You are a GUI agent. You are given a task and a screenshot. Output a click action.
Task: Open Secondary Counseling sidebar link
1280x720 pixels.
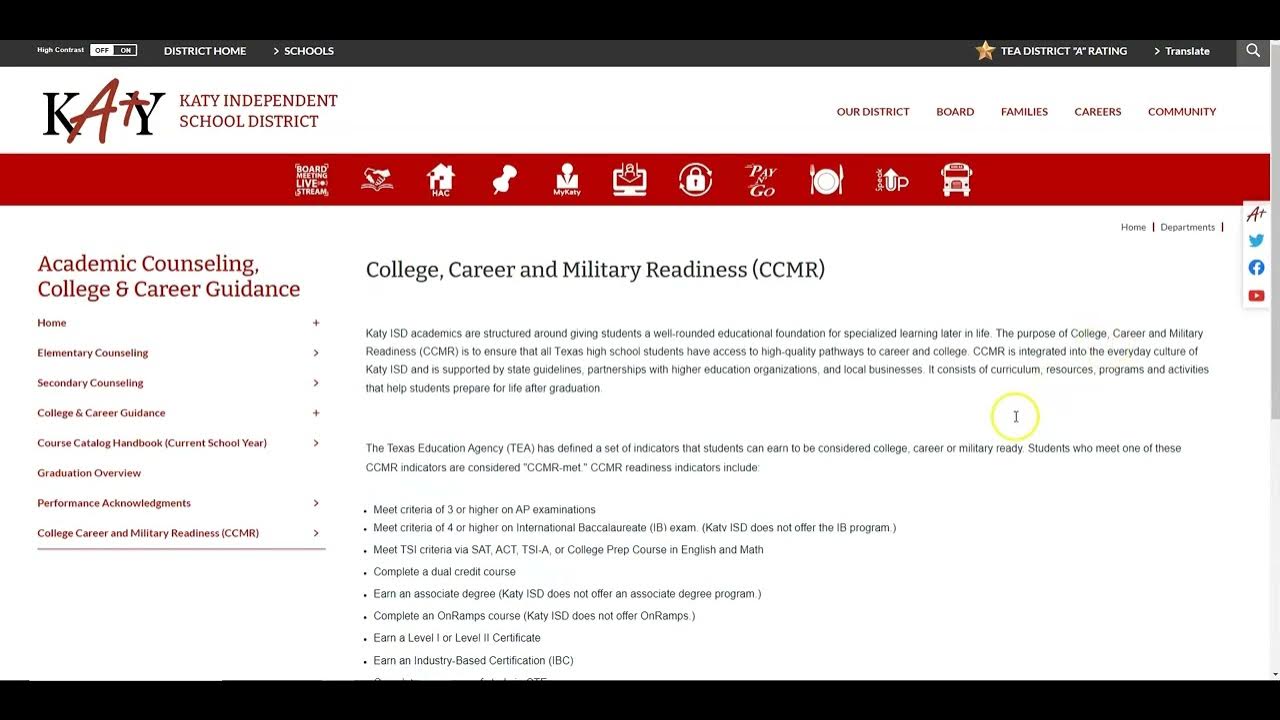tap(90, 383)
